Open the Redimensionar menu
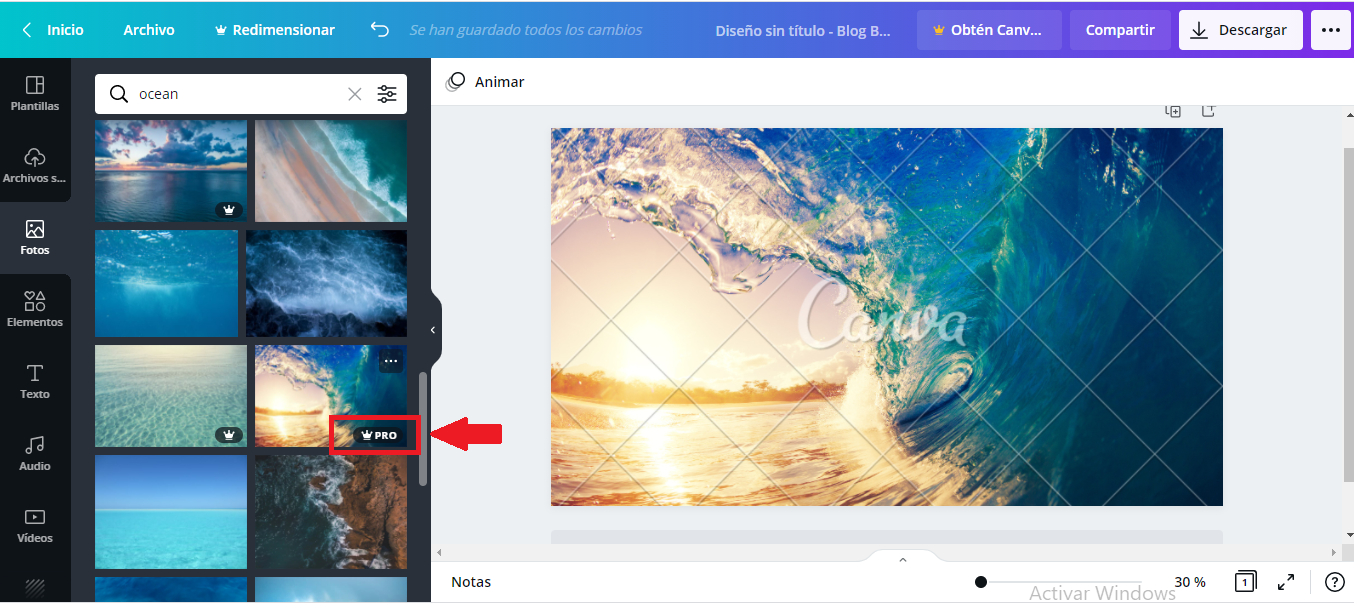This screenshot has width=1354, height=607. click(x=275, y=30)
